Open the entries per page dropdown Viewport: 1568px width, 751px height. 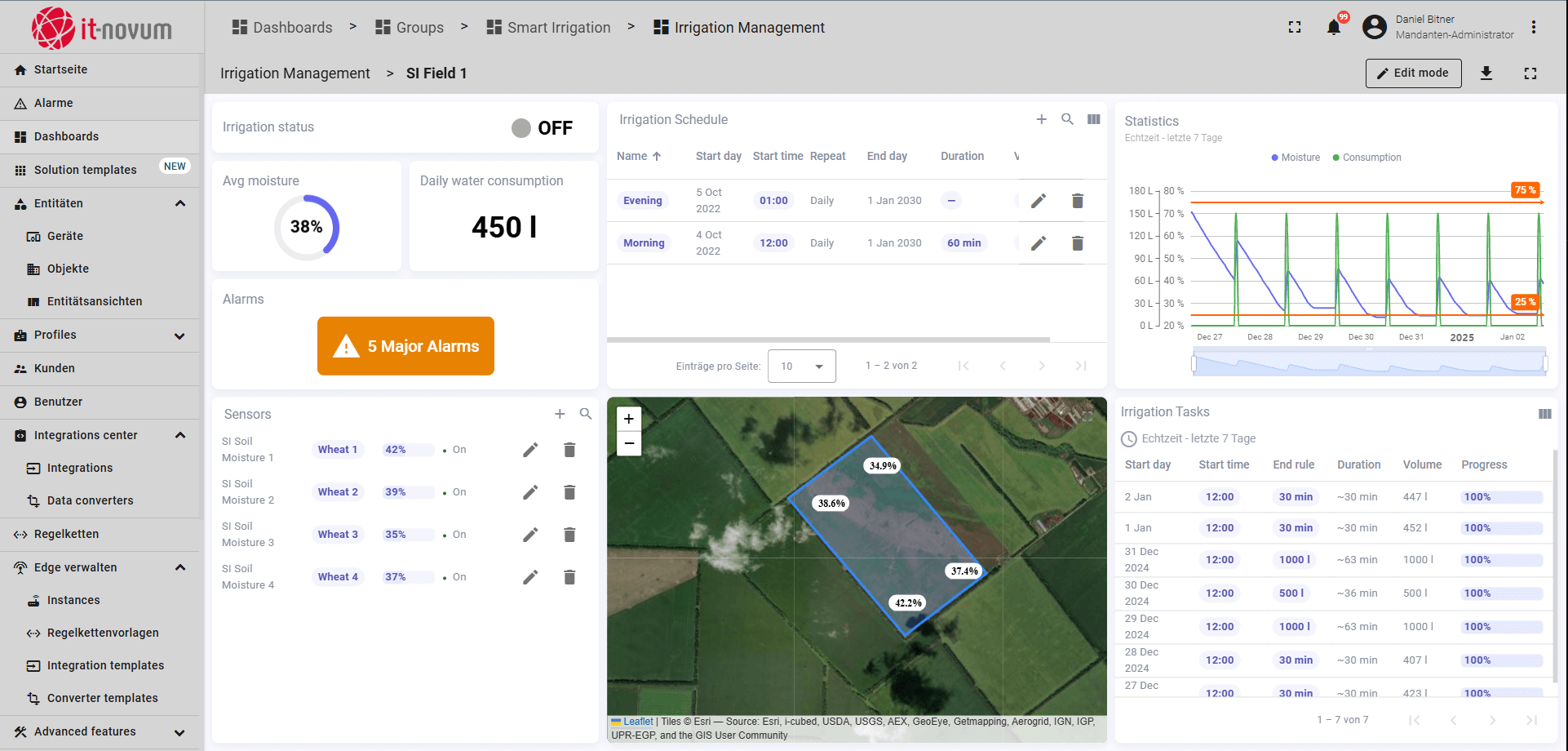801,366
